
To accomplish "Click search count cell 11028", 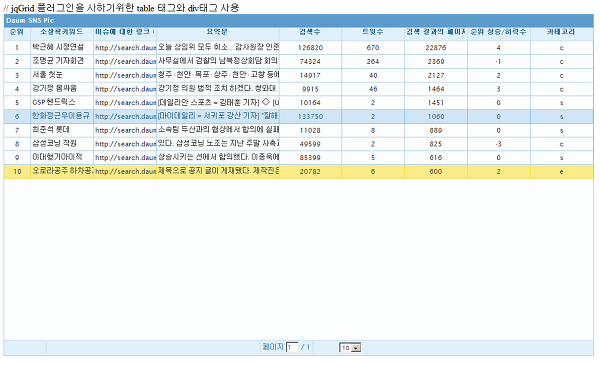I will click(310, 130).
